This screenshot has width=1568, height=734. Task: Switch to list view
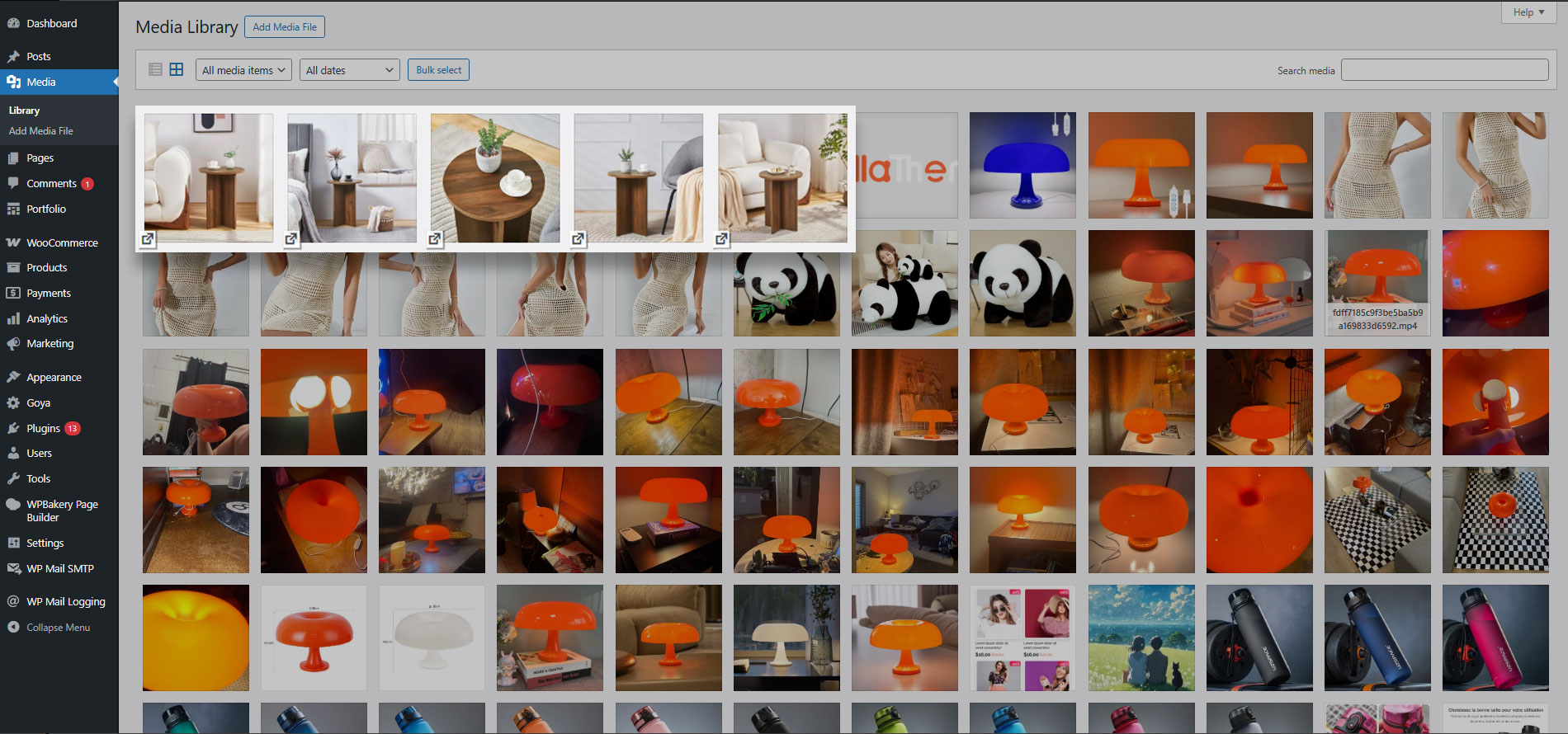coord(155,69)
